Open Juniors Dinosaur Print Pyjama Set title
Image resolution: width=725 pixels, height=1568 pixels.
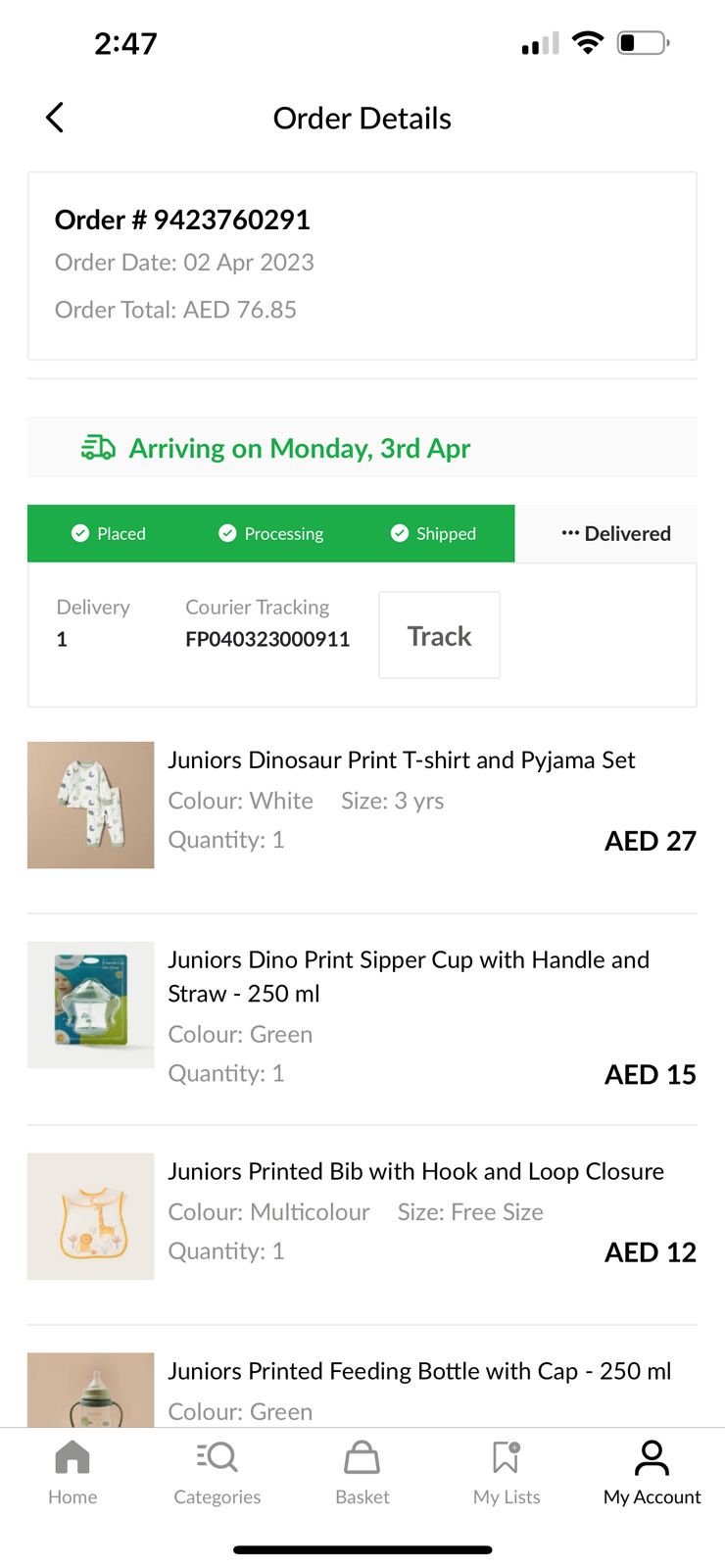coord(401,759)
